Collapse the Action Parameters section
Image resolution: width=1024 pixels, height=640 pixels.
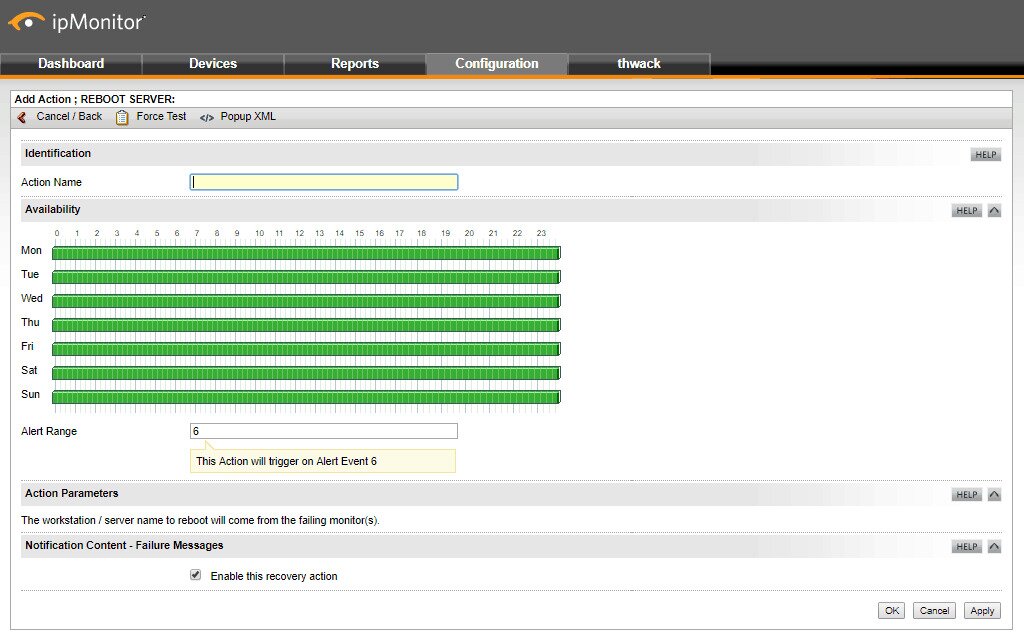993,493
